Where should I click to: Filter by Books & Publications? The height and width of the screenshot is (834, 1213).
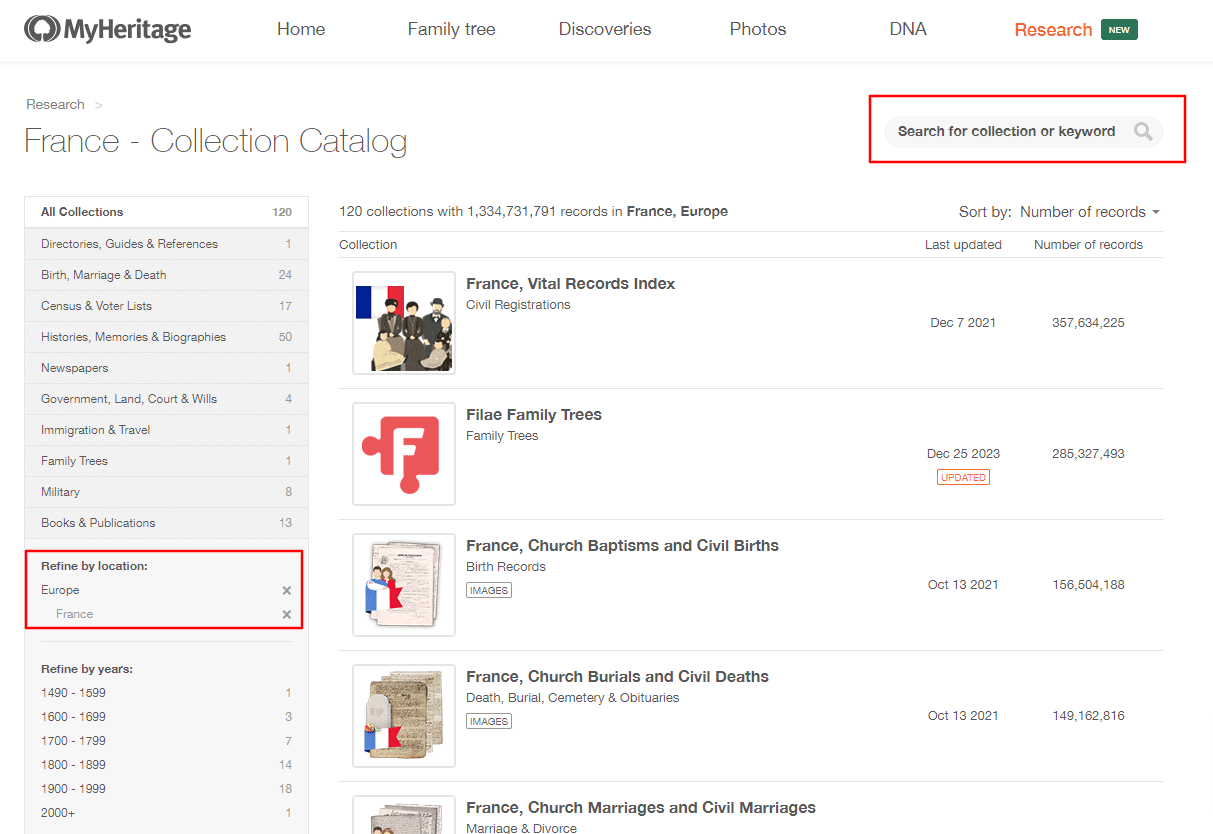click(166, 523)
